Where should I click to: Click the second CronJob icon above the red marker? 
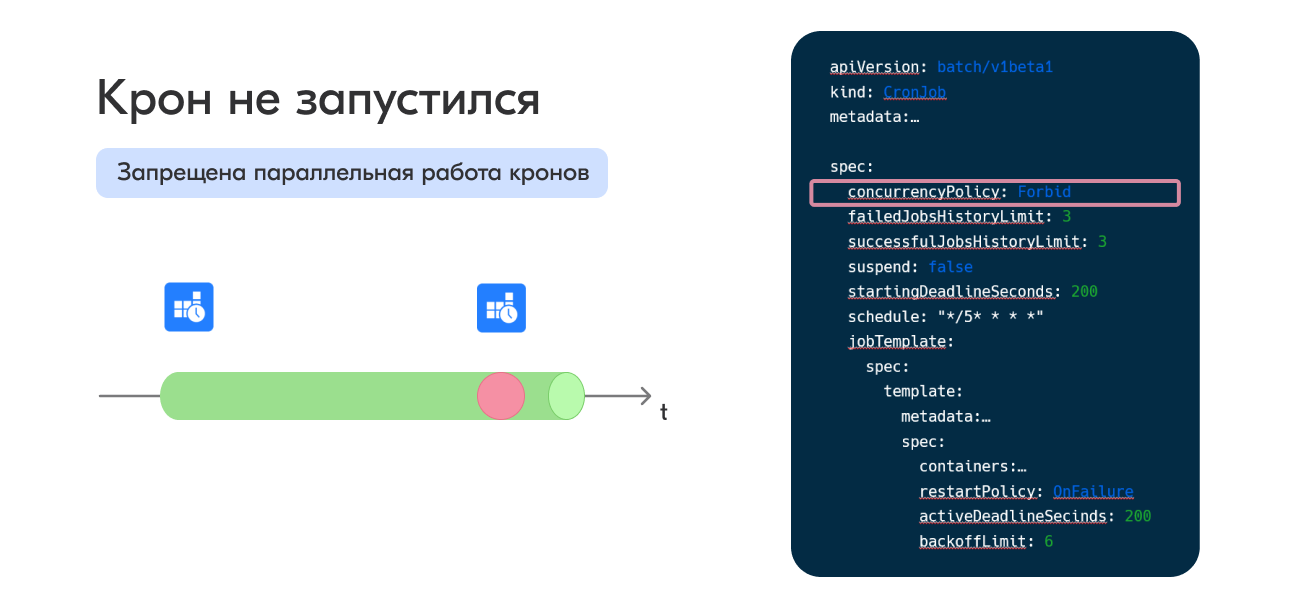point(501,308)
